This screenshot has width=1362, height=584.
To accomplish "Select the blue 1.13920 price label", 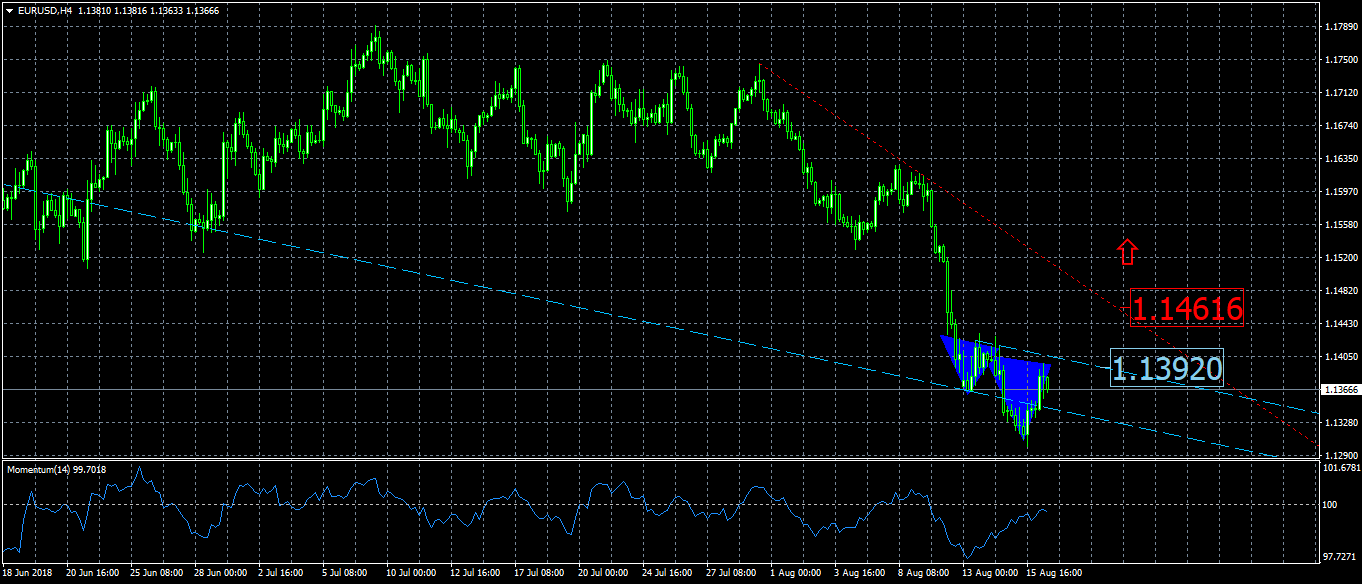I will [1167, 369].
